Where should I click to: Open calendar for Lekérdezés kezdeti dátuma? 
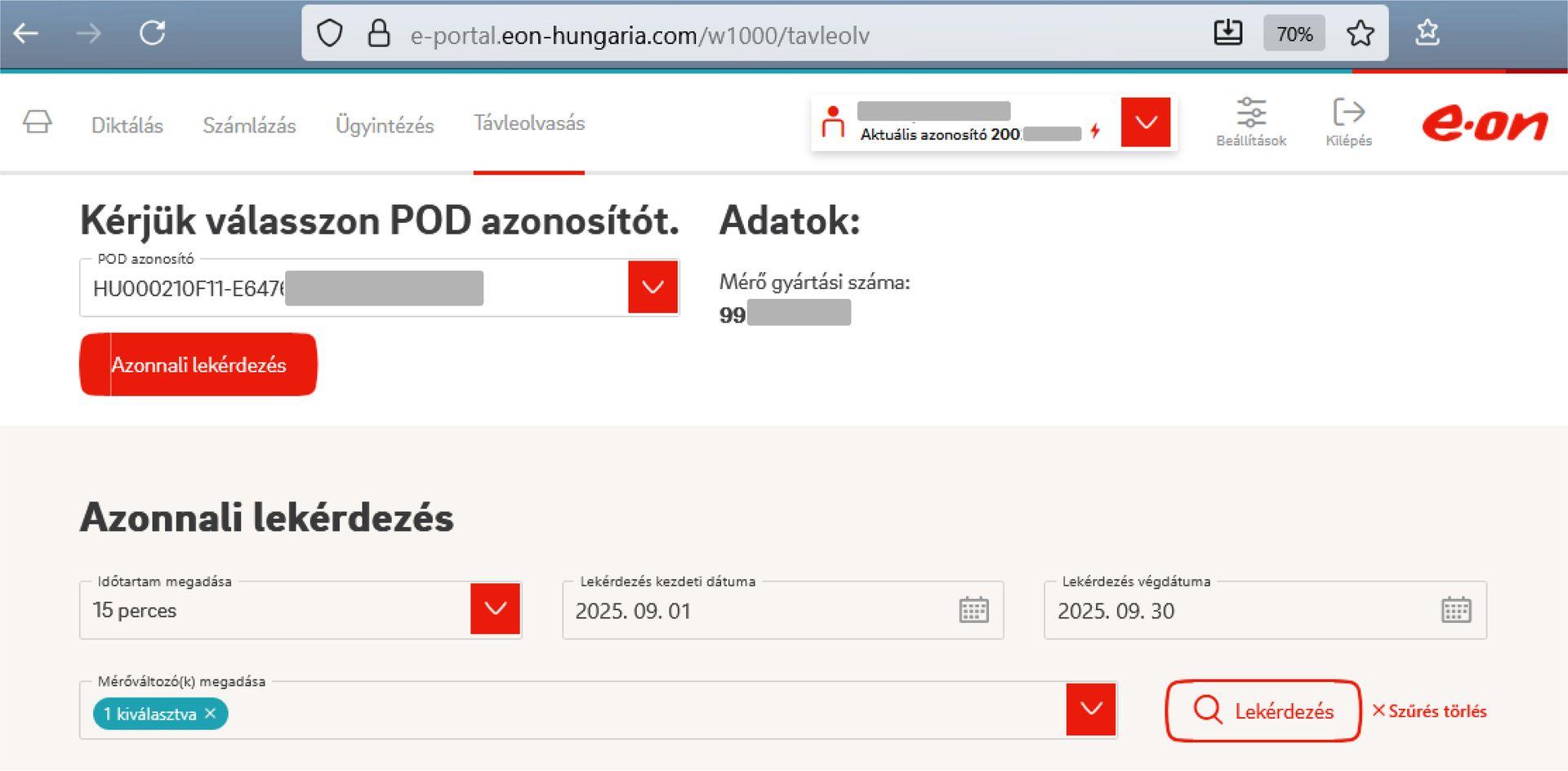click(x=973, y=610)
